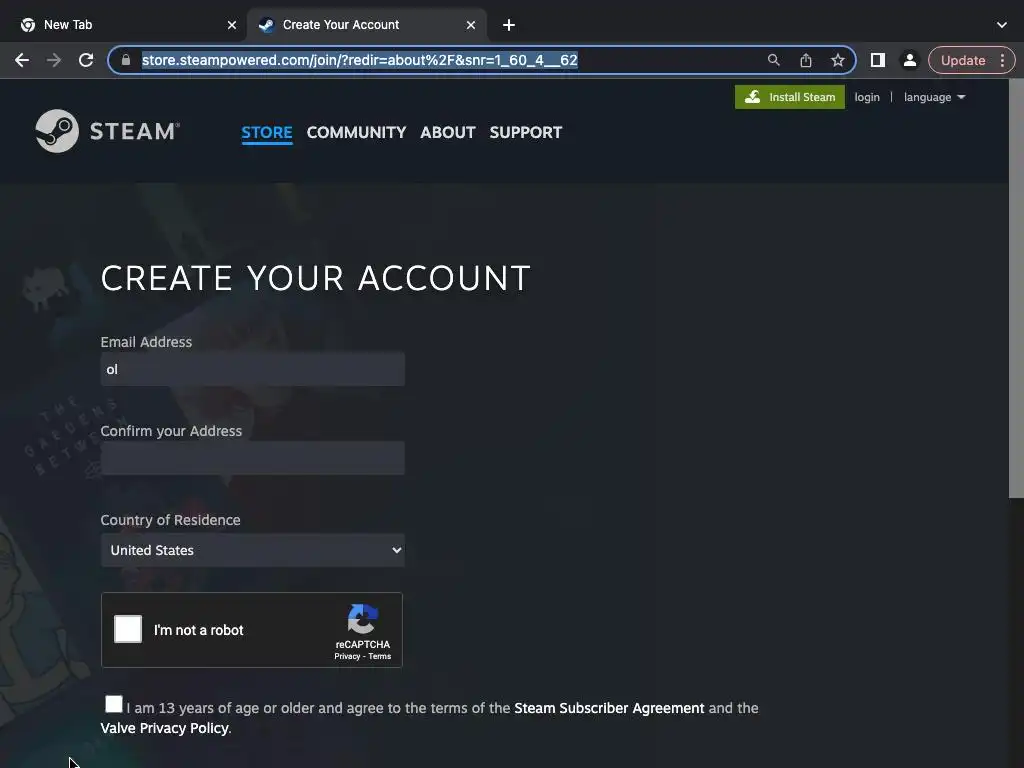Click the browser forward arrow

coord(54,60)
